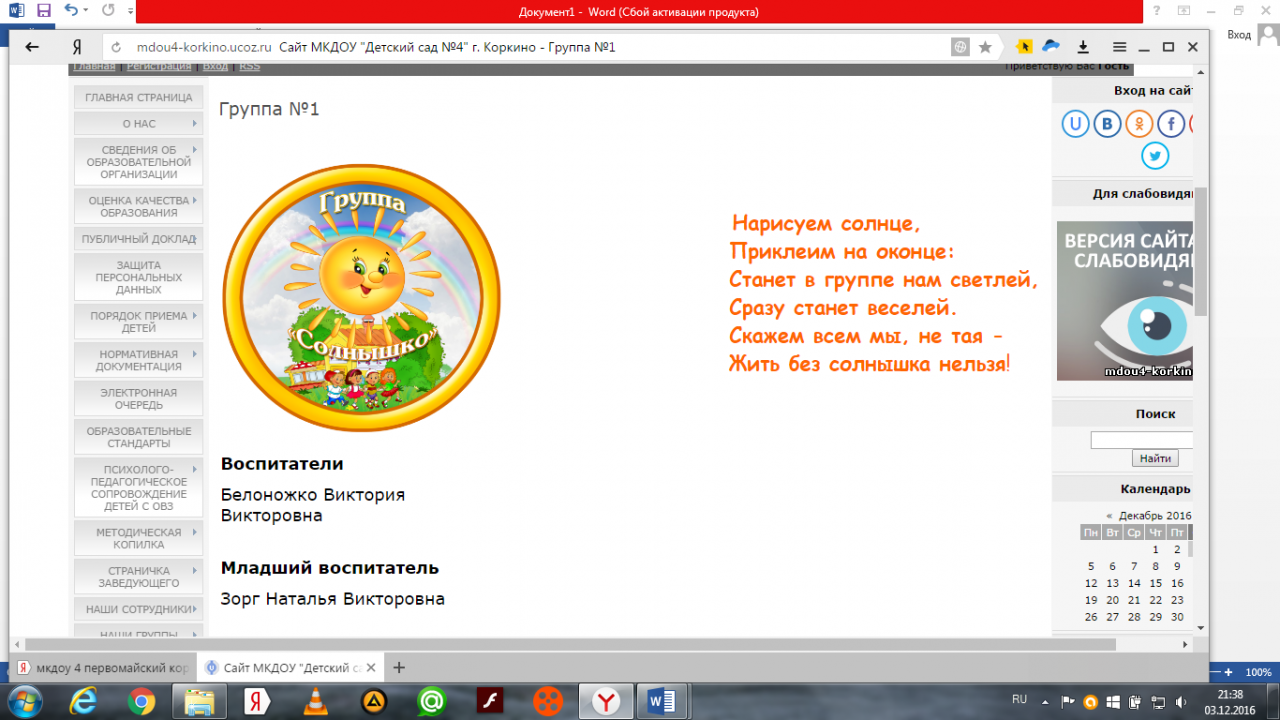Log in with the Facebook icon

[x=1171, y=124]
